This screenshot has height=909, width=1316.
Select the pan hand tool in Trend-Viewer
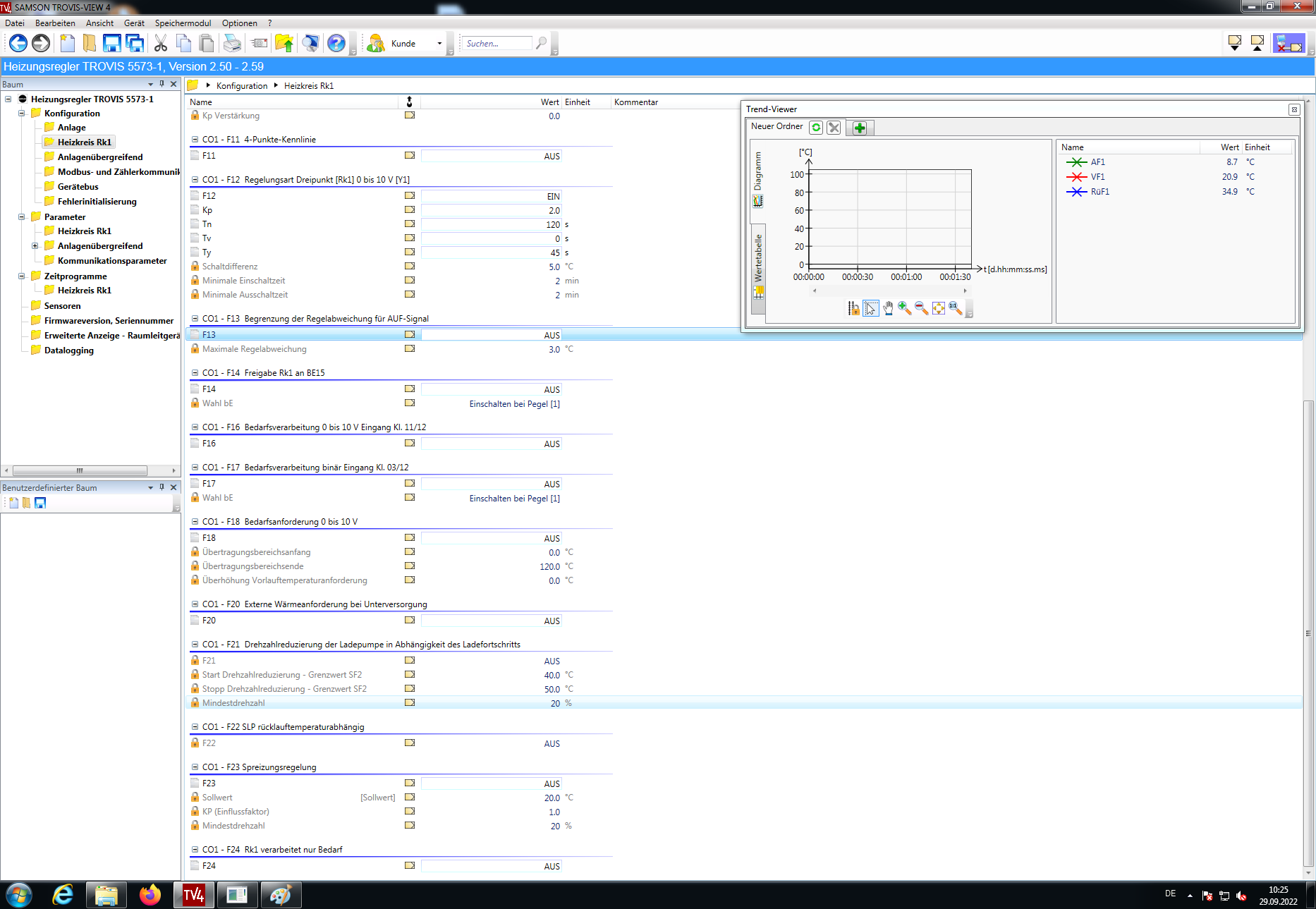click(888, 308)
